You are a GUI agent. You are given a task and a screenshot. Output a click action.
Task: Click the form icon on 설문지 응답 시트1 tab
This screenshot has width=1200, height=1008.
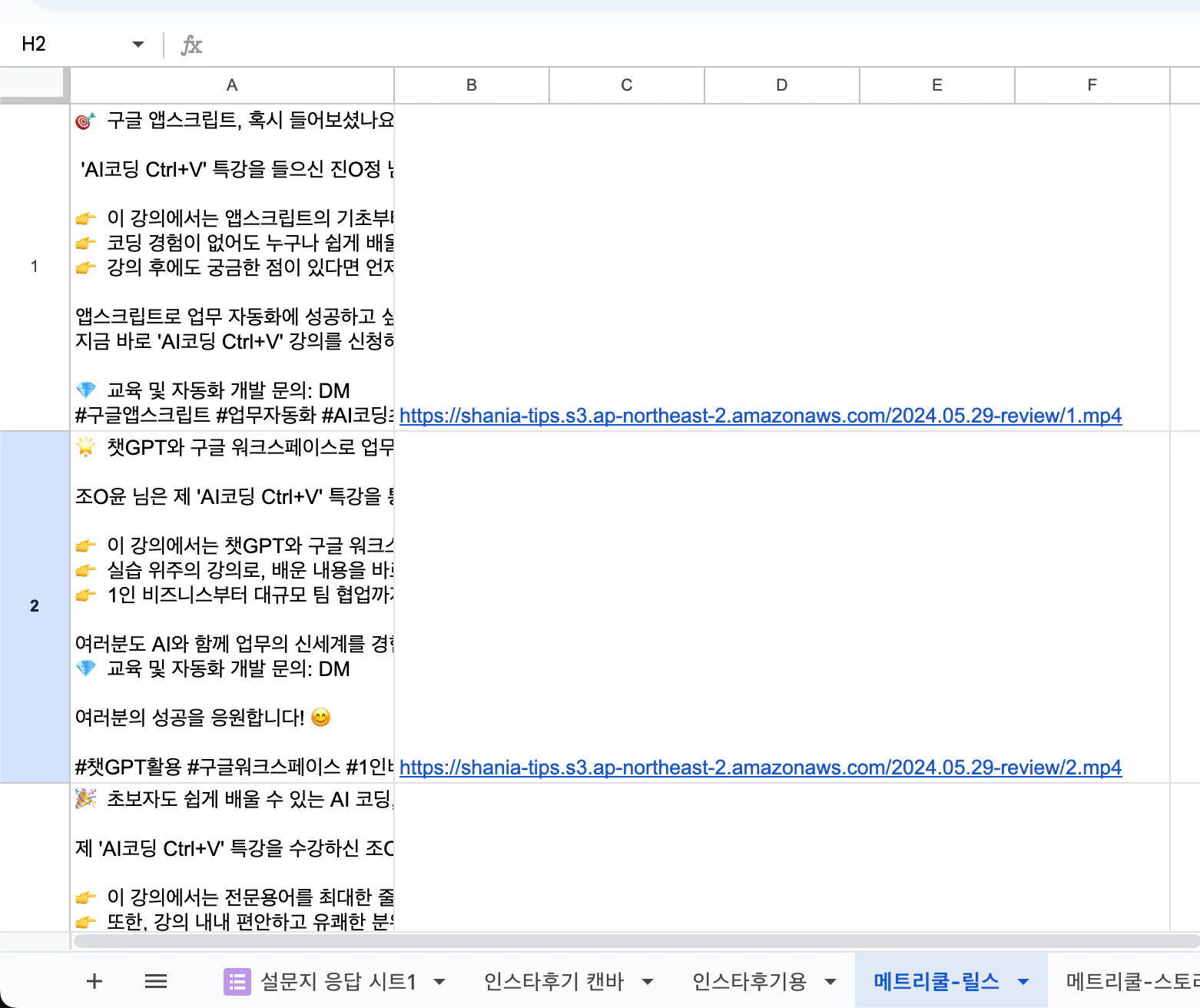coord(237,981)
